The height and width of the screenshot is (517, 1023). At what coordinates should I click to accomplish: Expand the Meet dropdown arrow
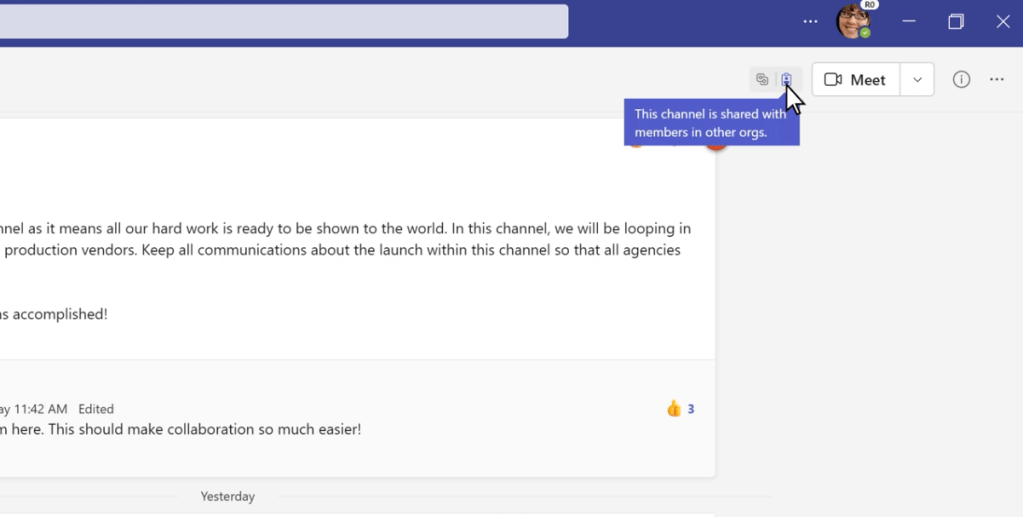pos(917,80)
